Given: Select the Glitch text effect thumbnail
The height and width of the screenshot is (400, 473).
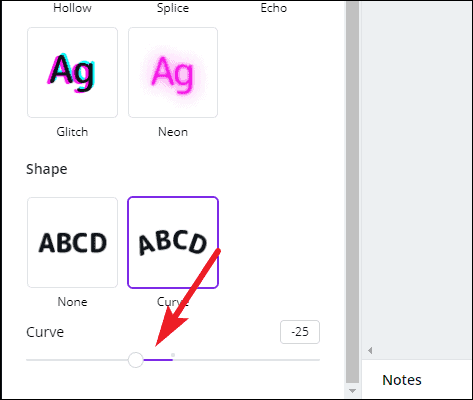Looking at the screenshot, I should click(72, 72).
